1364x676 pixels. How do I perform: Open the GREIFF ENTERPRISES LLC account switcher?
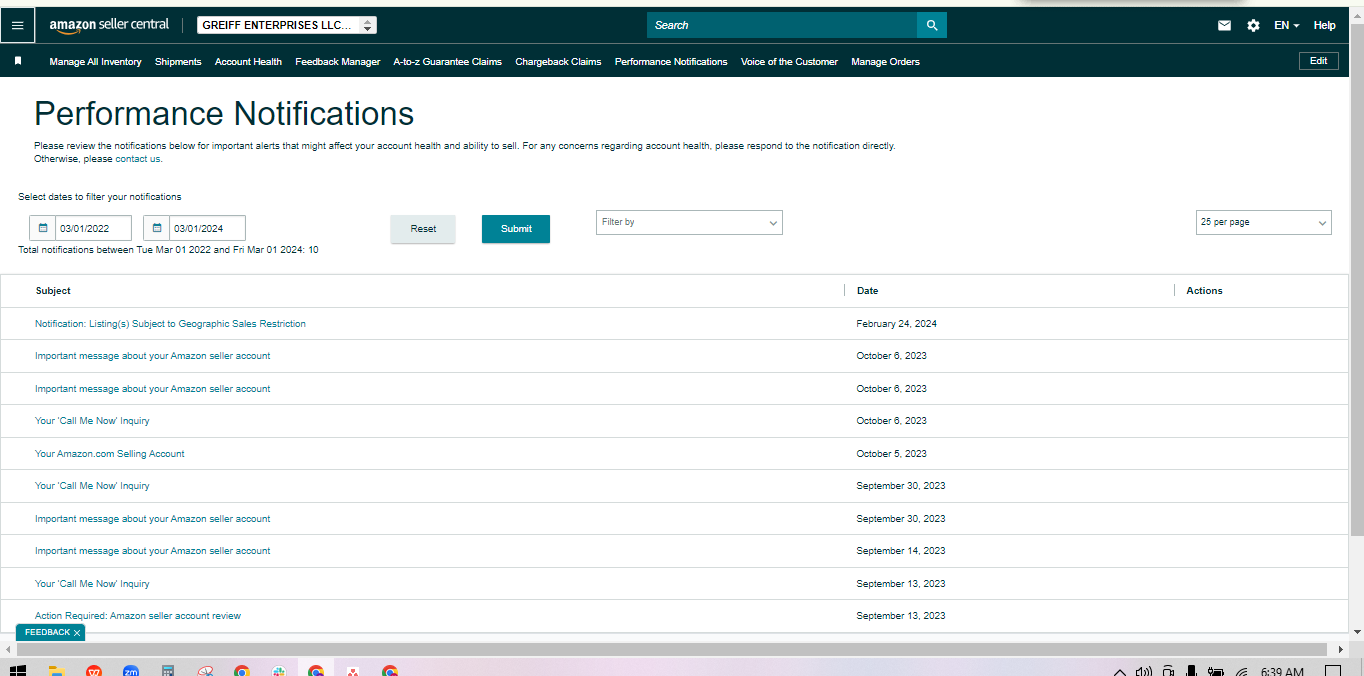point(287,25)
